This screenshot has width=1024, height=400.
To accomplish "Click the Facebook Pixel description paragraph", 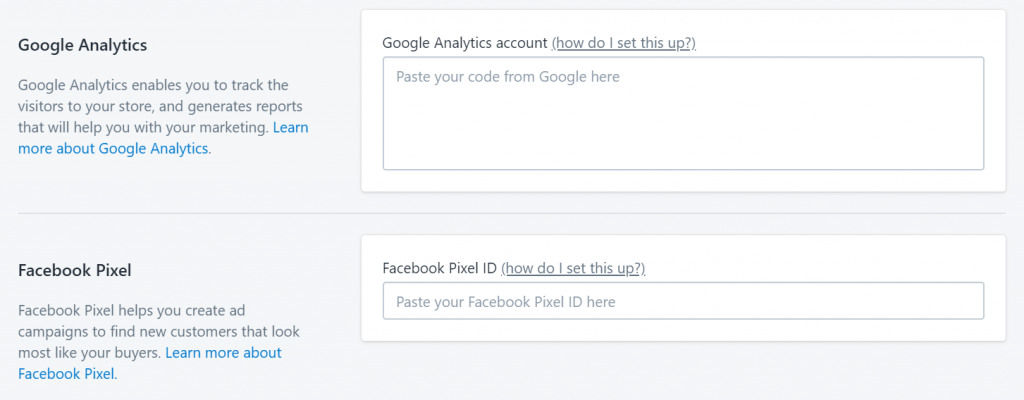I will coord(159,342).
